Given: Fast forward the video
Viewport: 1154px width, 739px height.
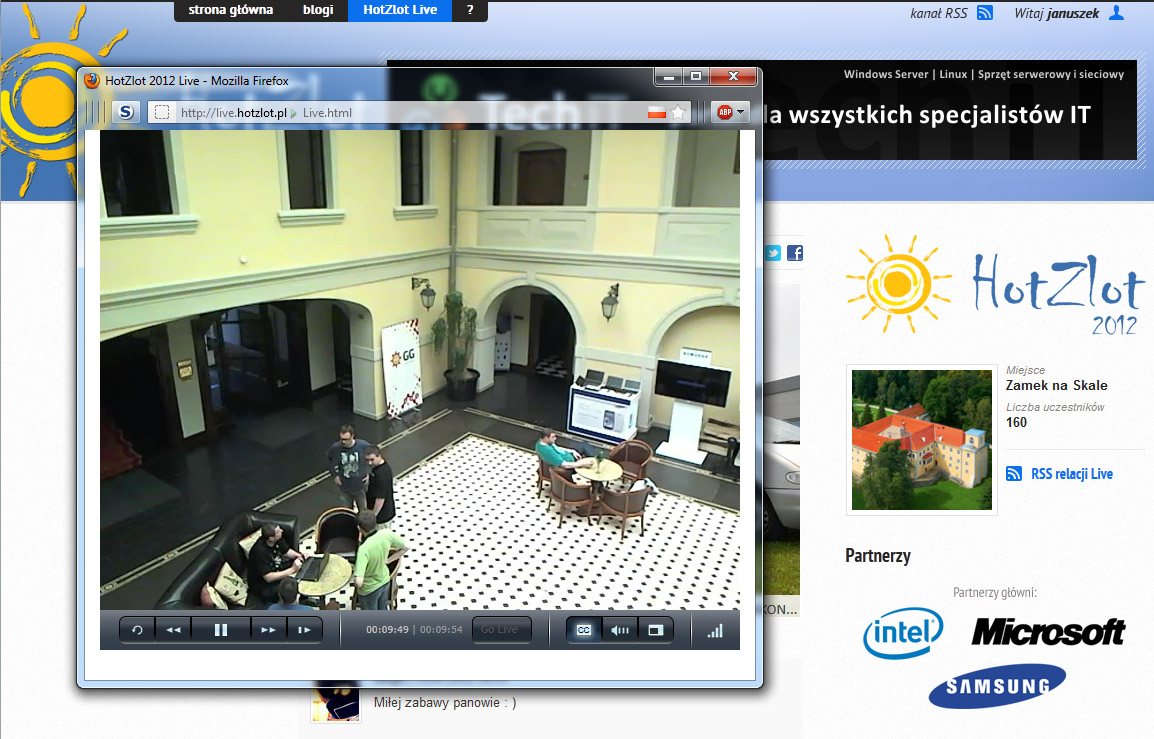Looking at the screenshot, I should click(x=269, y=630).
